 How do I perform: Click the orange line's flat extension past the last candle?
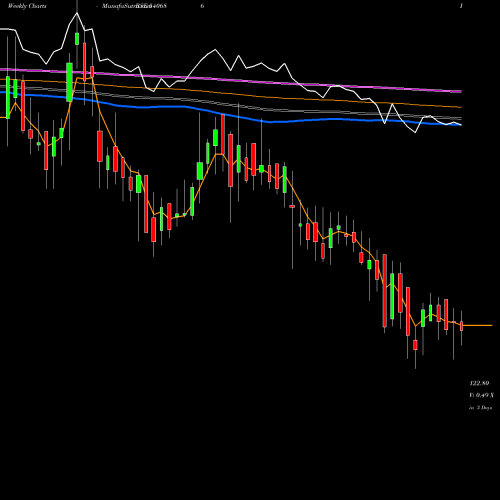[x=478, y=325]
